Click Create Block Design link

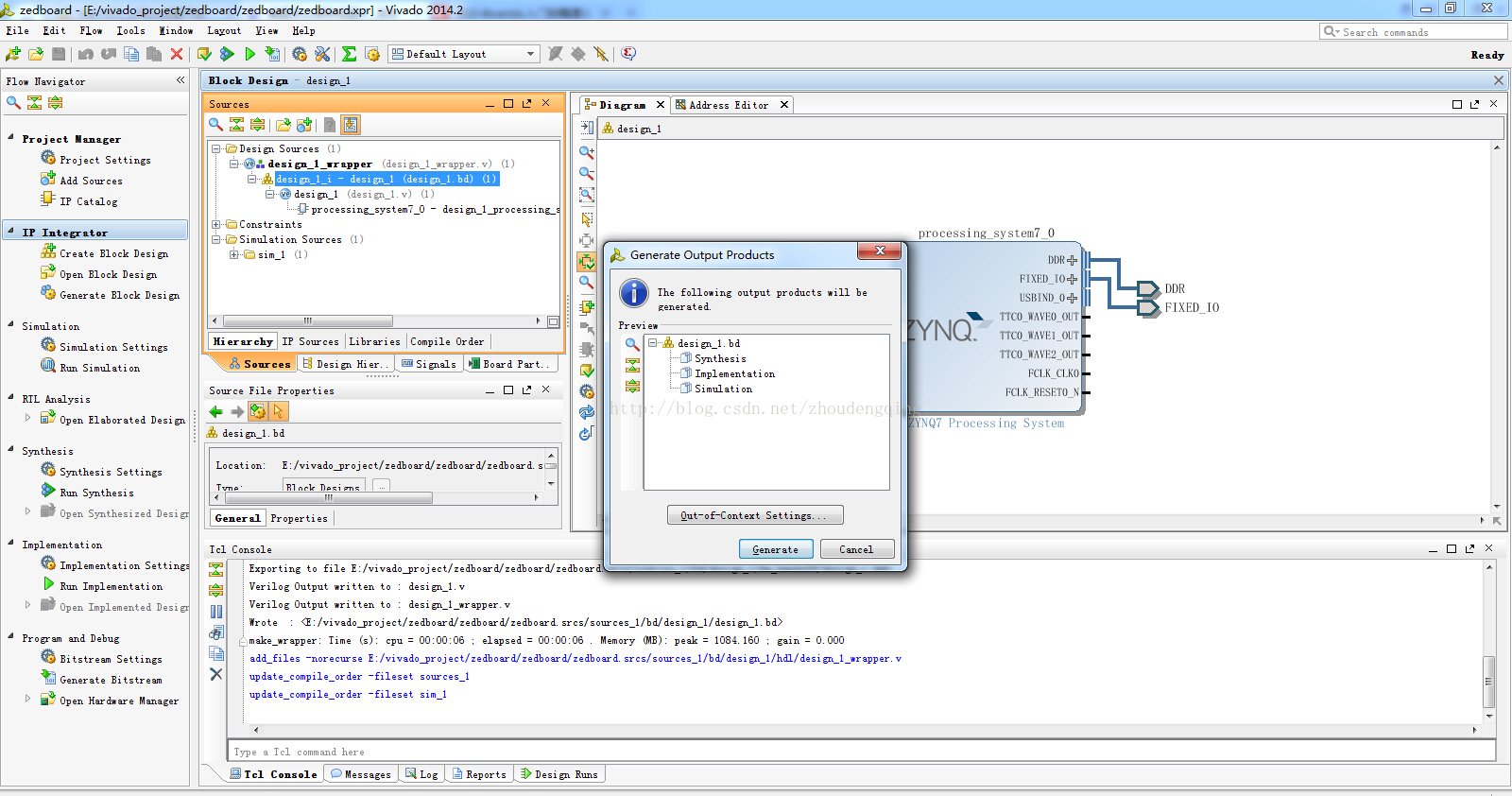(x=113, y=253)
